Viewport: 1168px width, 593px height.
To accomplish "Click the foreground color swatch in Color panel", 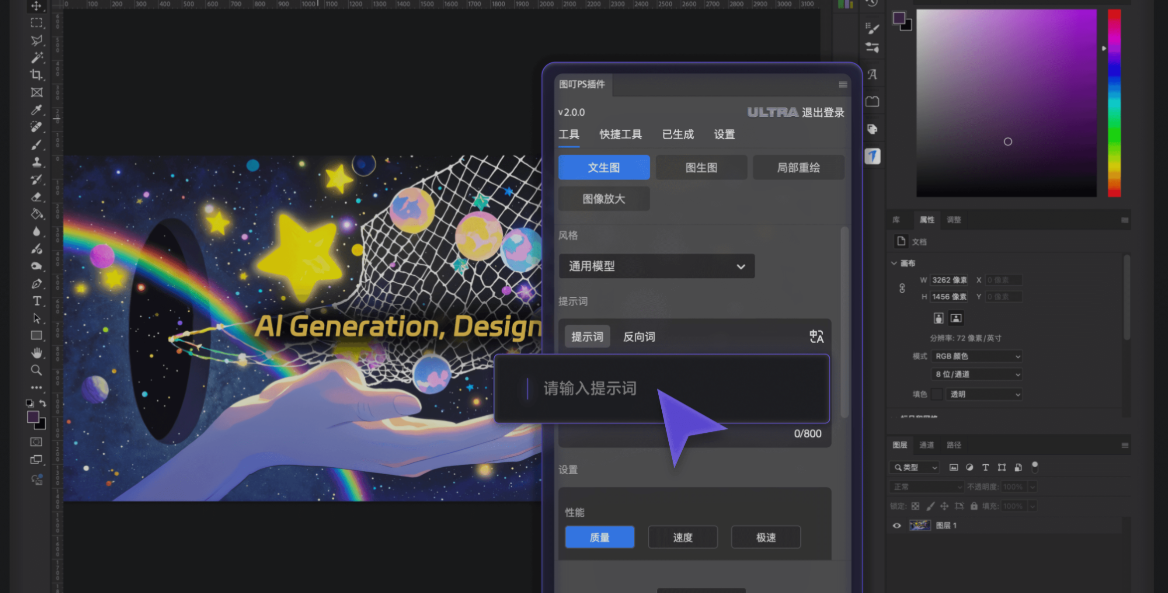I will tap(899, 18).
